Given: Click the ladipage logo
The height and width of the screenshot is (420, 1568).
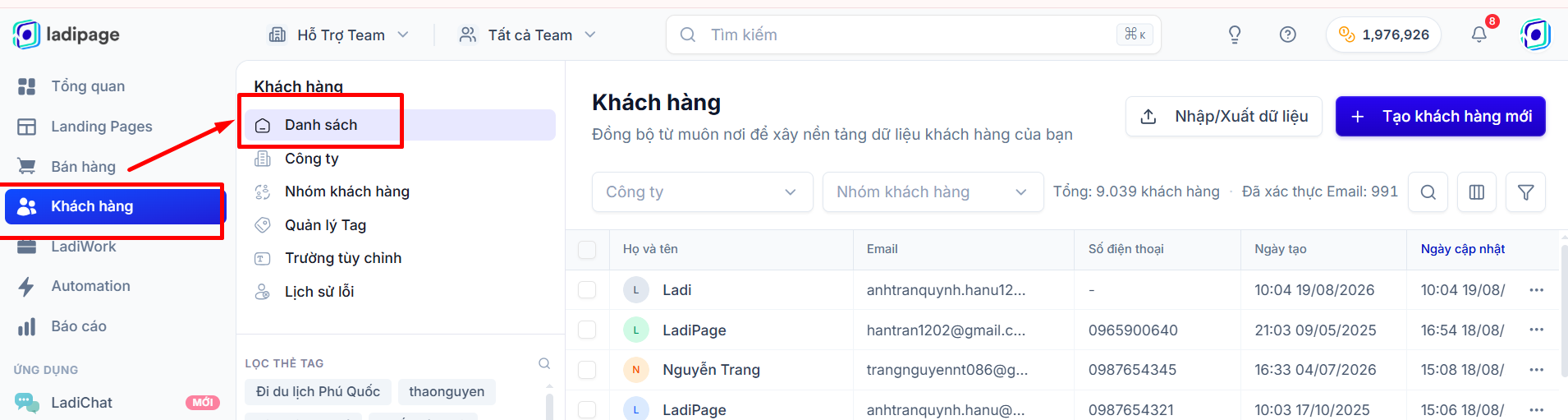Looking at the screenshot, I should coord(66,35).
